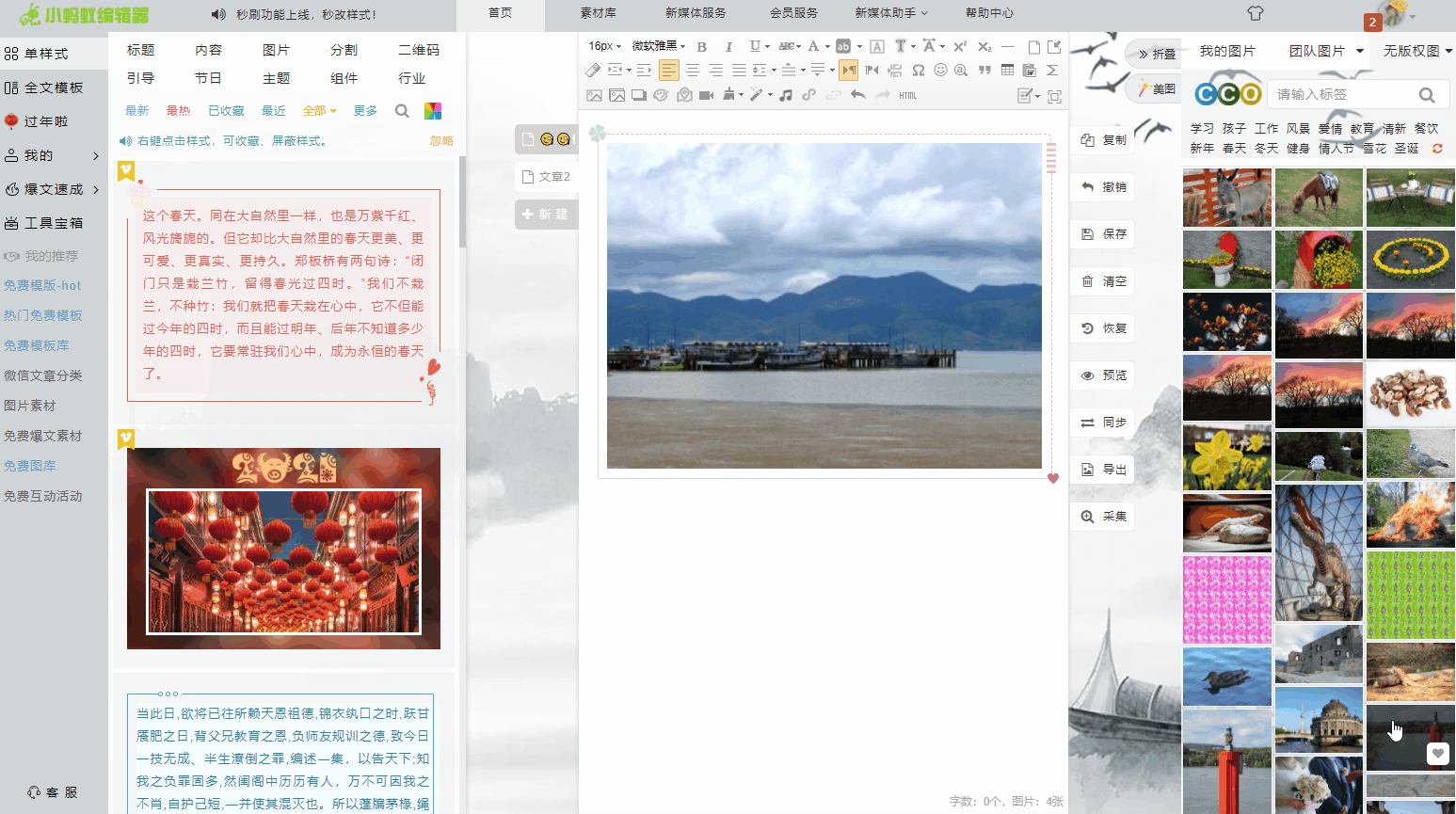Image resolution: width=1456 pixels, height=814 pixels.
Task: Click the 请输入标签 tag input field
Action: tap(1340, 94)
